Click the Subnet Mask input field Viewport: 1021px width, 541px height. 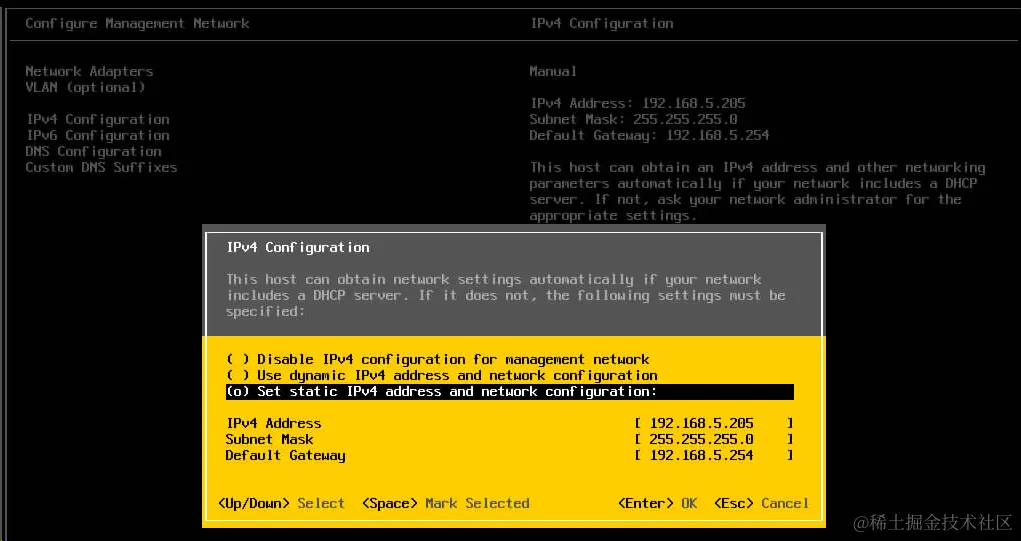click(x=714, y=439)
